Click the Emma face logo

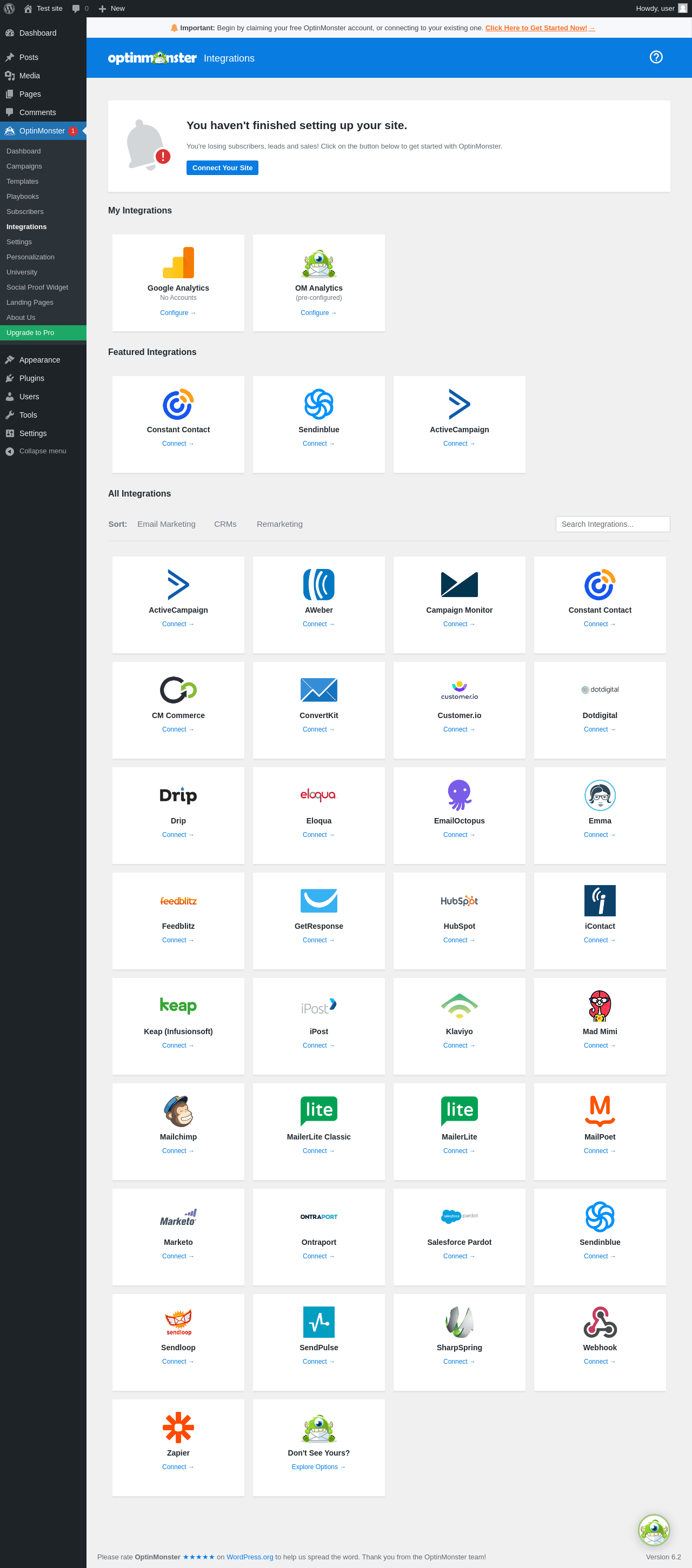[600, 795]
